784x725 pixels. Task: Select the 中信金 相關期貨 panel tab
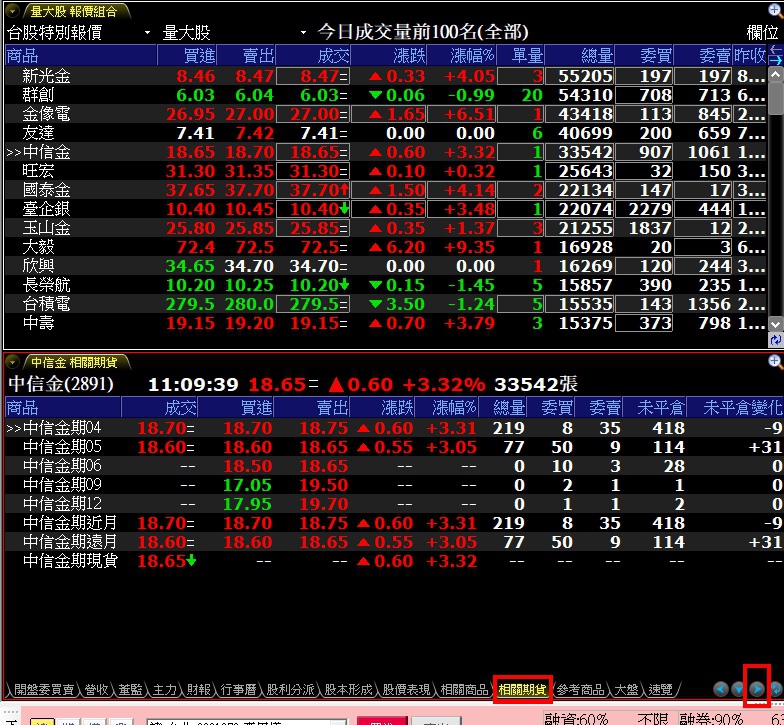click(74, 362)
